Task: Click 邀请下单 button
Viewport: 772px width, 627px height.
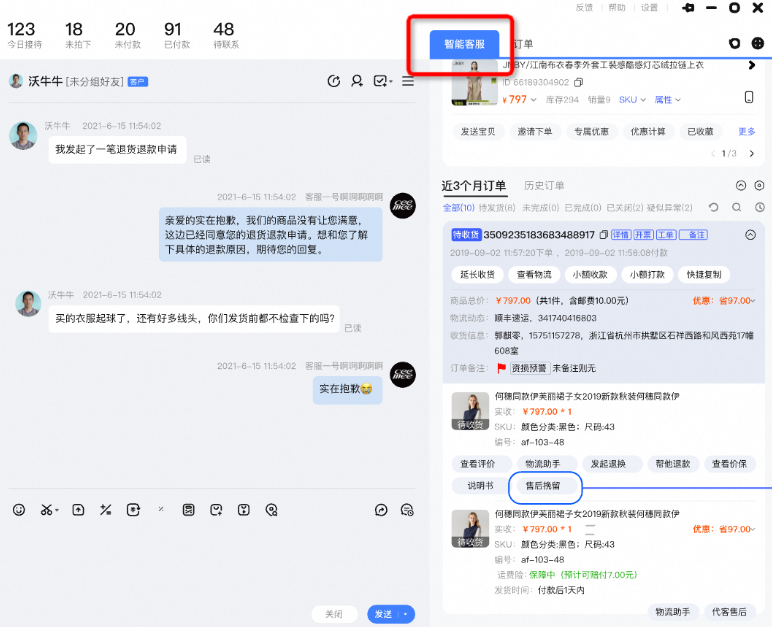Action: [535, 132]
